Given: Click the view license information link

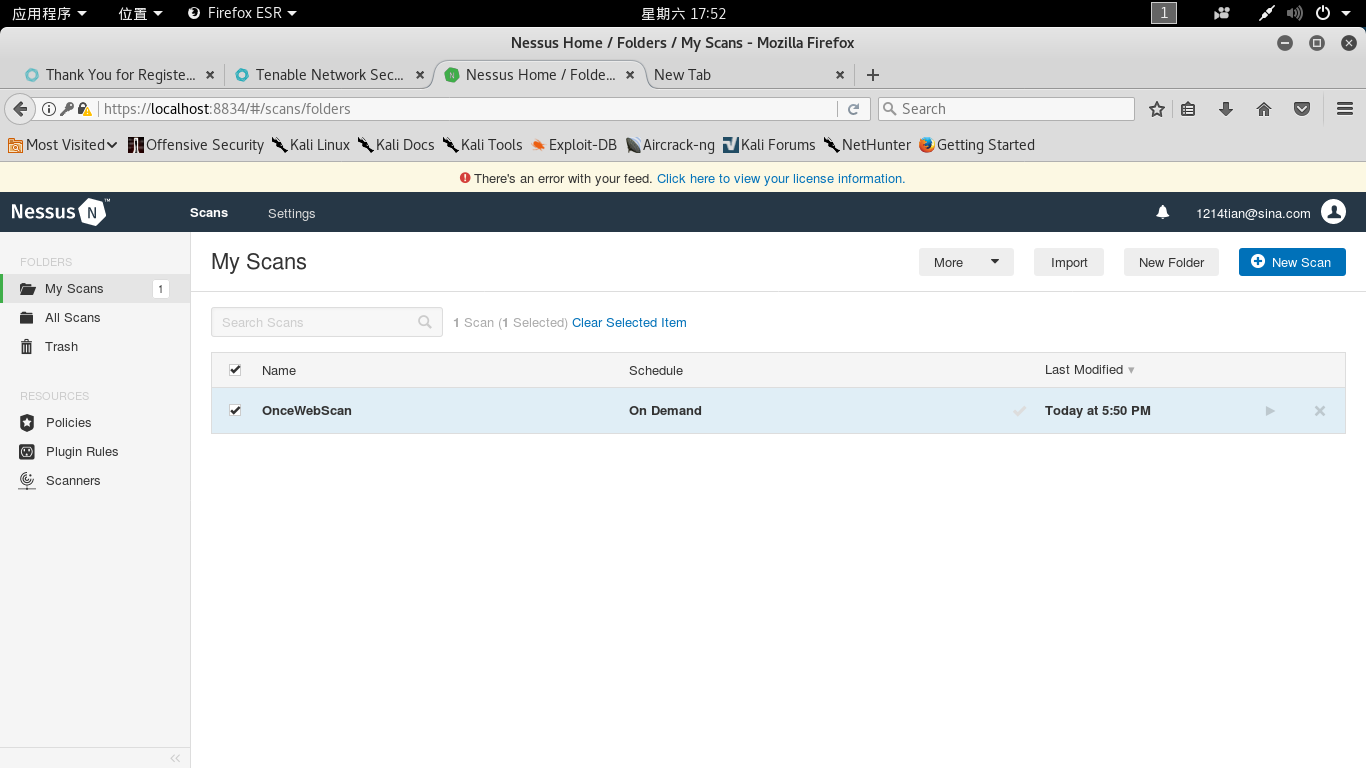Looking at the screenshot, I should point(781,178).
